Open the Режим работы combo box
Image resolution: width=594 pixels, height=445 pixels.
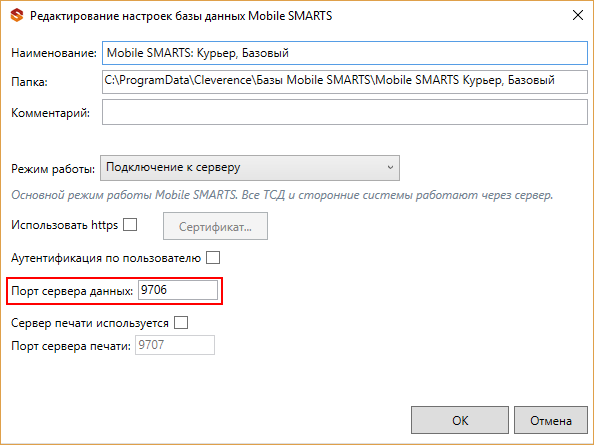point(250,168)
